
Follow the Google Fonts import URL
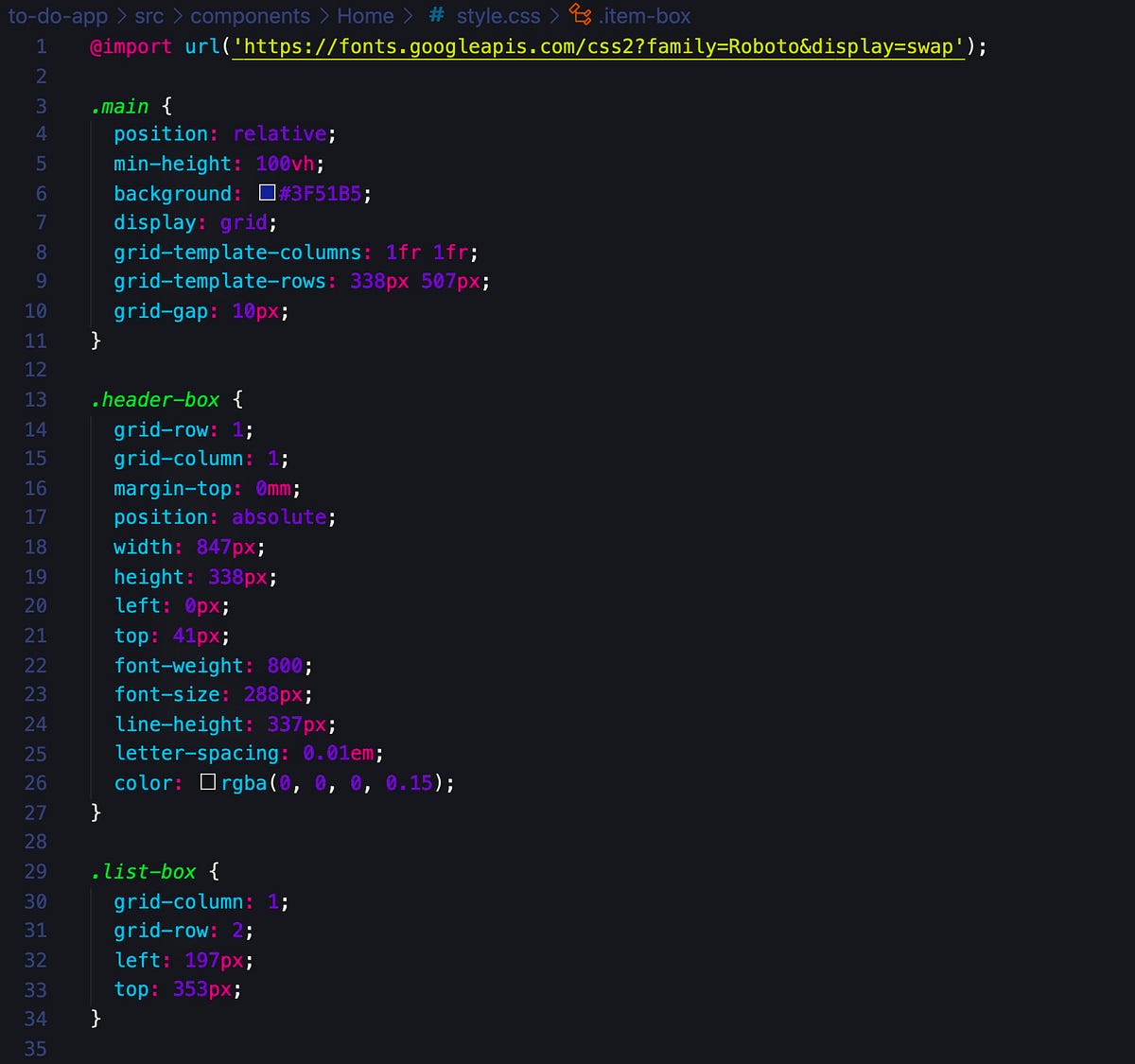[596, 45]
